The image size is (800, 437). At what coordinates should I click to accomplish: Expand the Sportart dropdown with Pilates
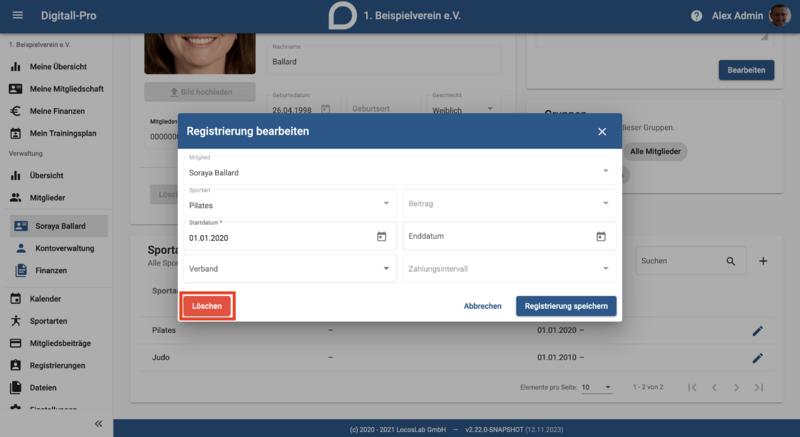point(290,203)
